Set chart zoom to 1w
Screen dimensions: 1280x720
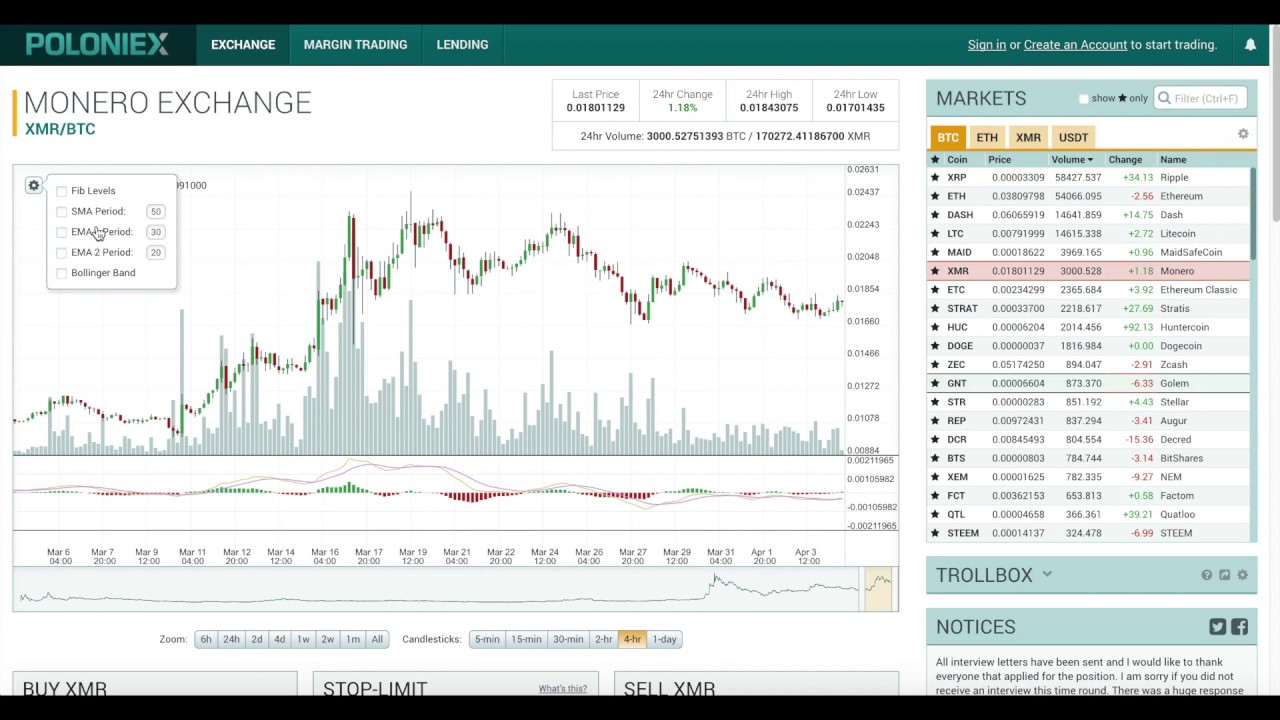303,639
